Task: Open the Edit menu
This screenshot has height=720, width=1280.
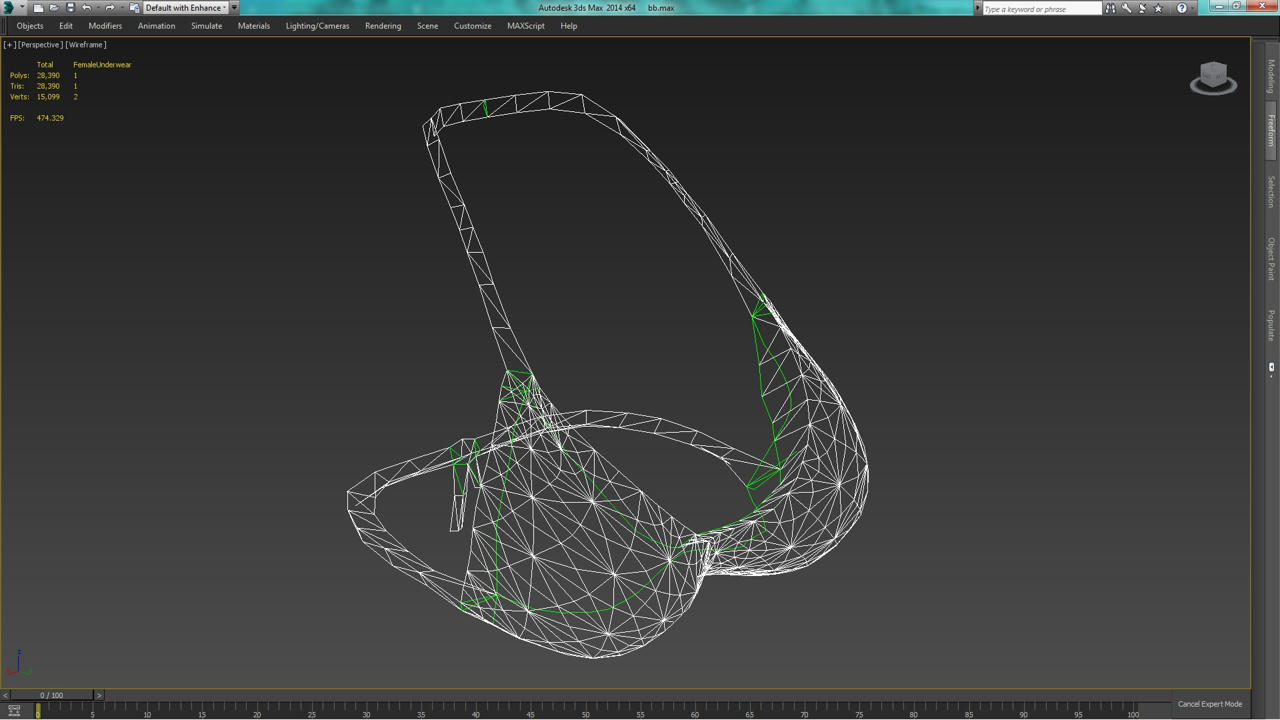Action: tap(66, 26)
